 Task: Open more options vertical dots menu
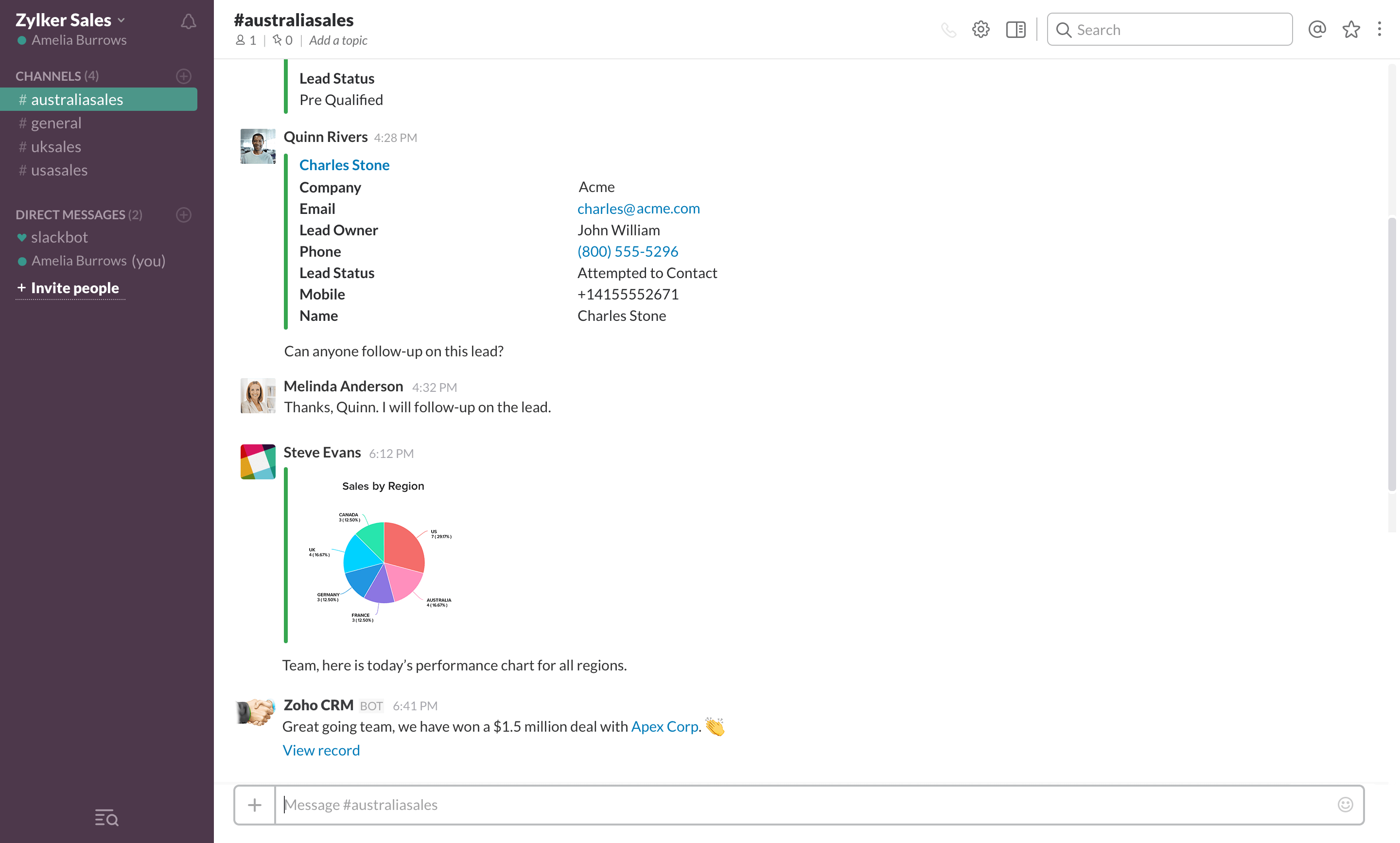(x=1379, y=30)
